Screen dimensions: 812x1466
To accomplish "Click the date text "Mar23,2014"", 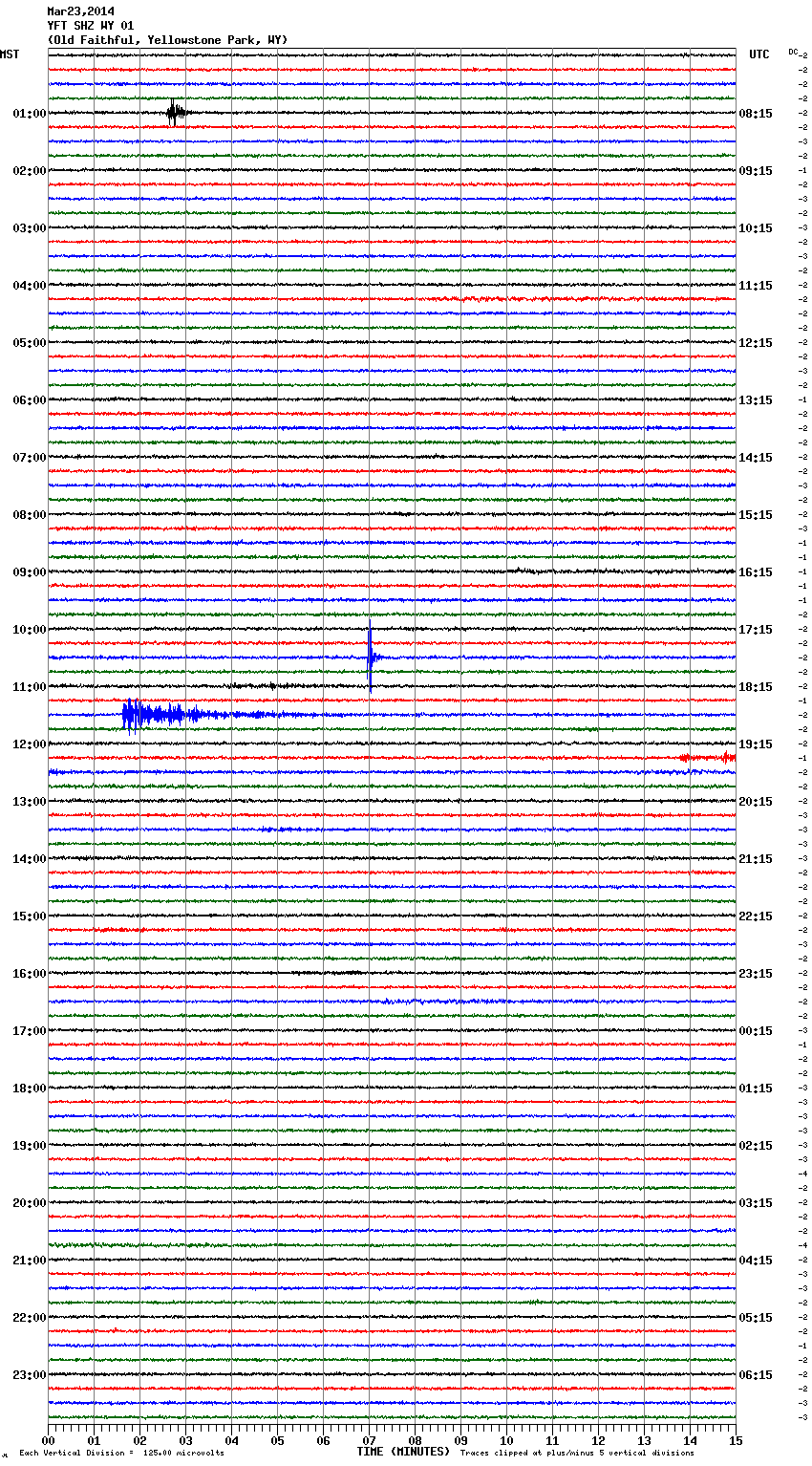I will click(80, 11).
